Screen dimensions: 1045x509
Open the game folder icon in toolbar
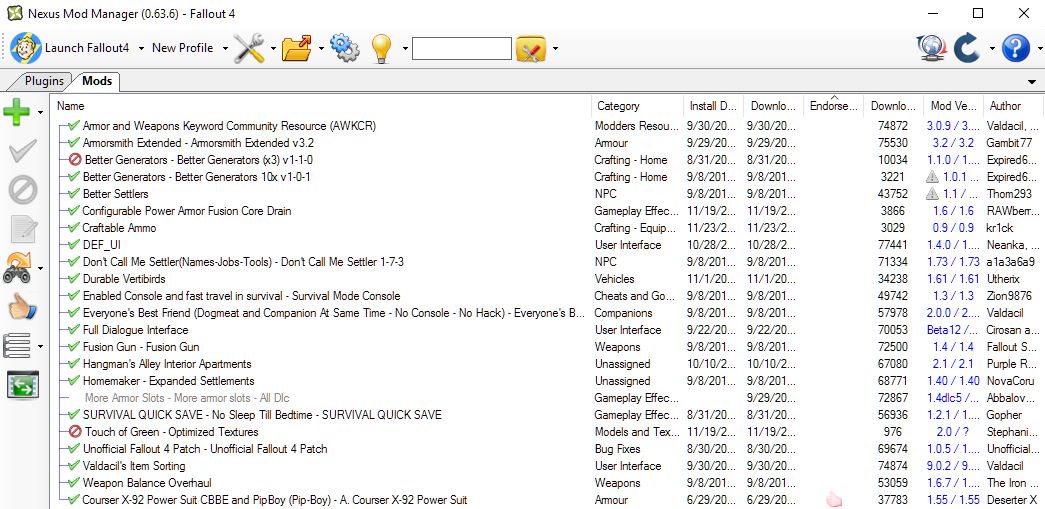(x=296, y=48)
